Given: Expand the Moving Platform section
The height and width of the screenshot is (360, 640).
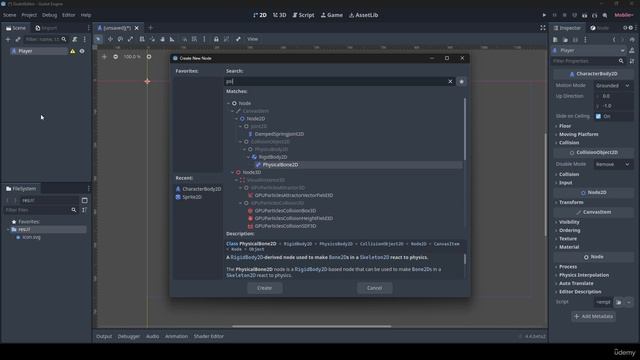Looking at the screenshot, I should click(x=578, y=134).
